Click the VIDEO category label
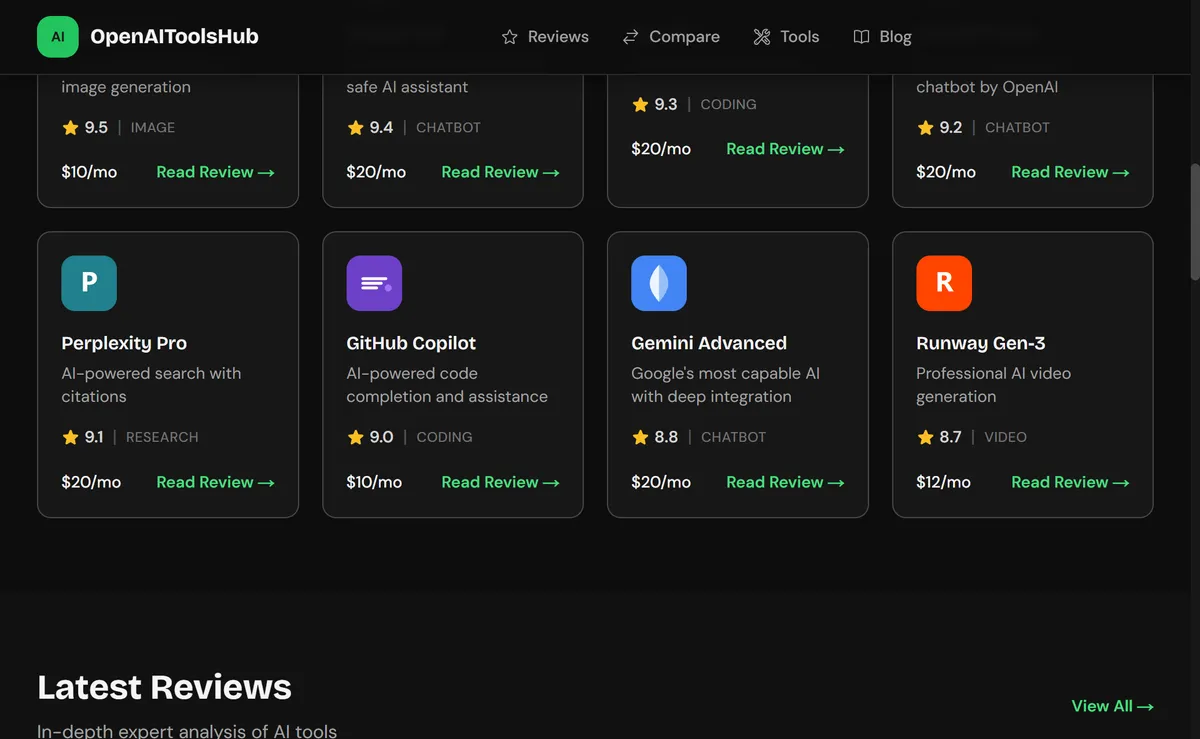This screenshot has height=739, width=1200. click(x=1005, y=437)
